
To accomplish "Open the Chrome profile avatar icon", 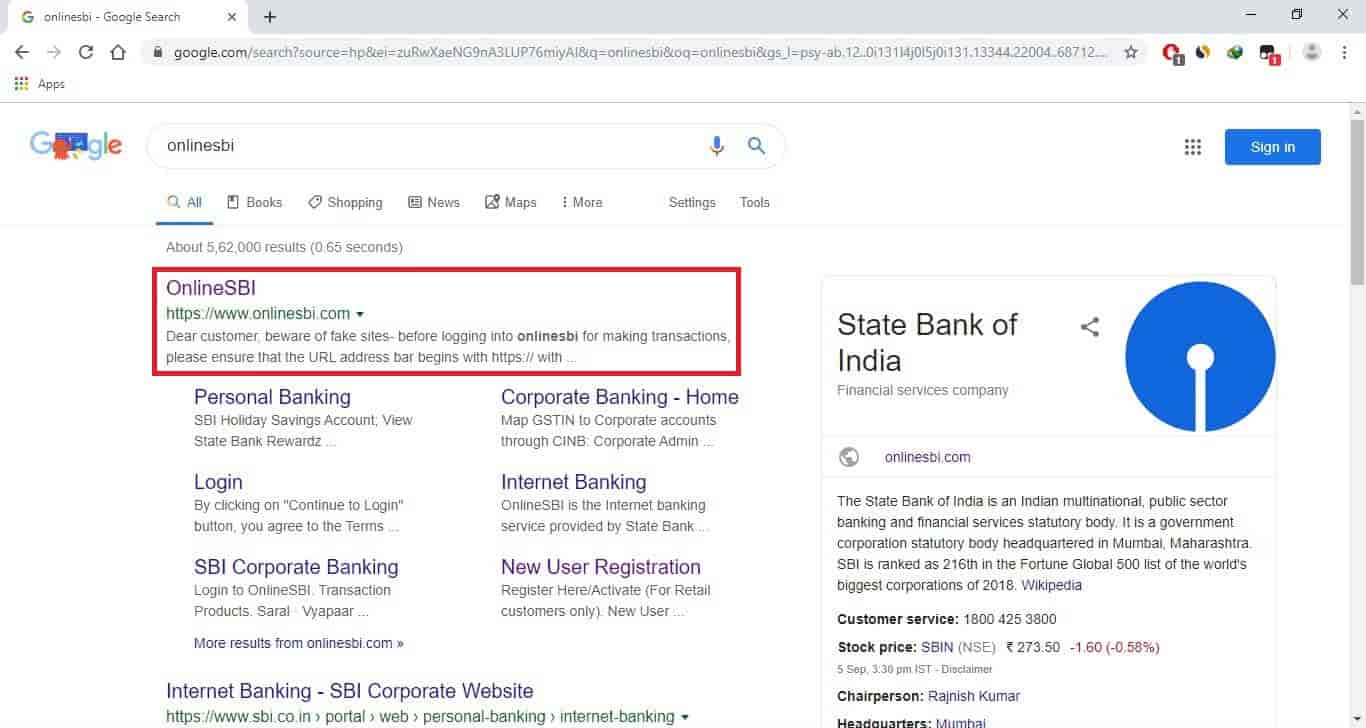I will pyautogui.click(x=1312, y=52).
